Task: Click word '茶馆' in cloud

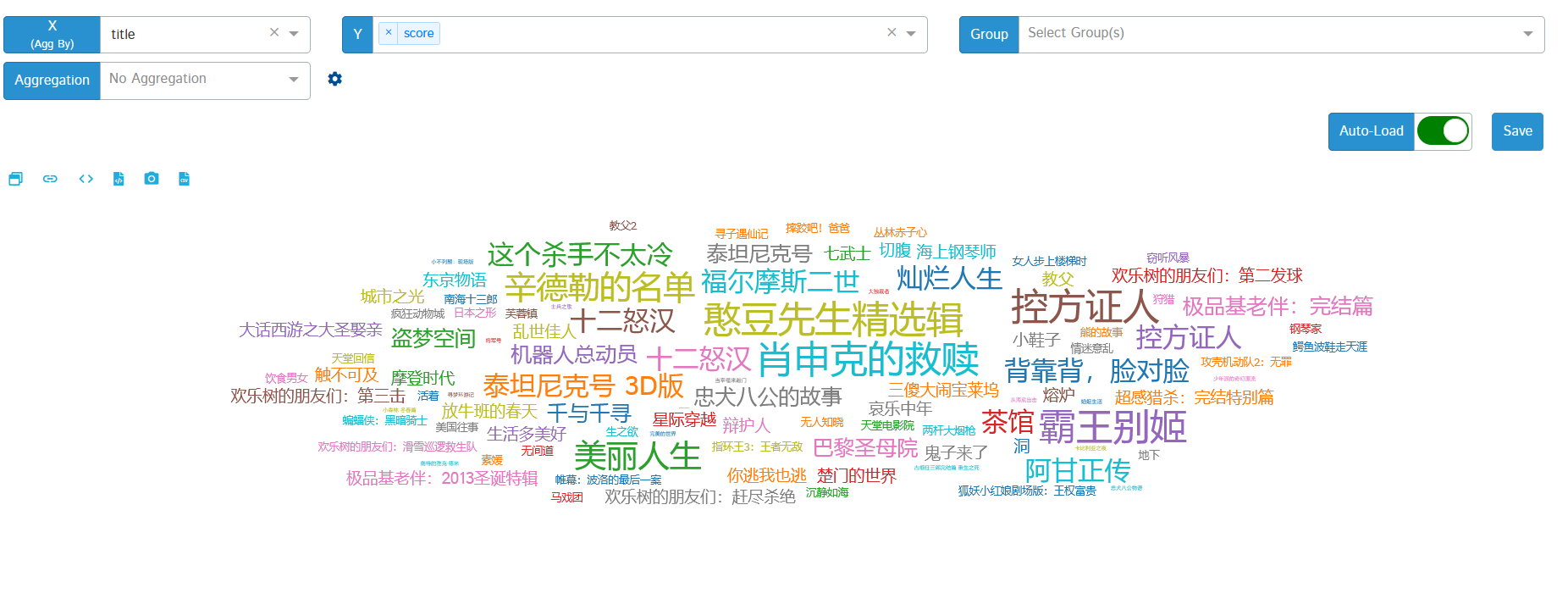Action: [1008, 421]
